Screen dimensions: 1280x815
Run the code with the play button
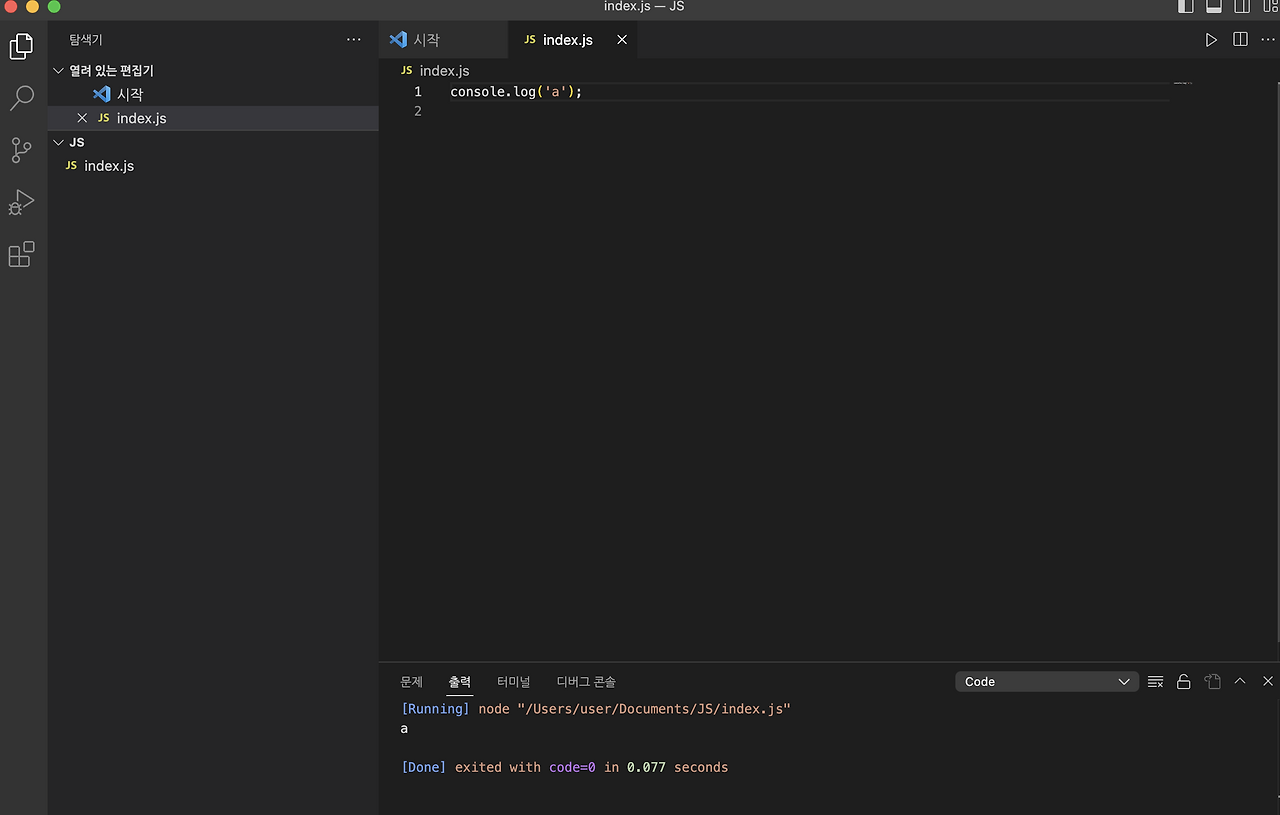(1211, 39)
